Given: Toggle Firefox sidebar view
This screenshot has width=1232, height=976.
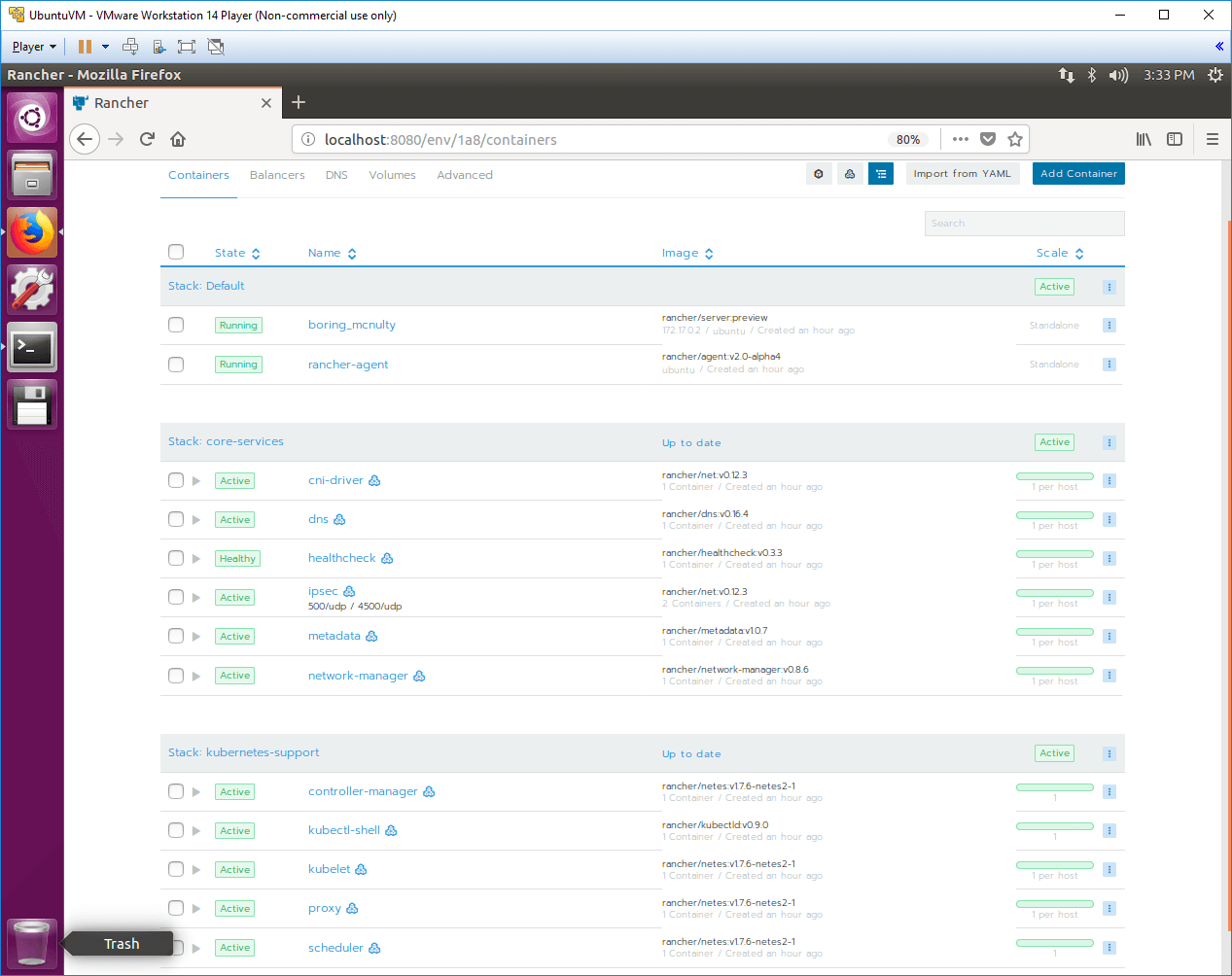Looking at the screenshot, I should 1175,139.
